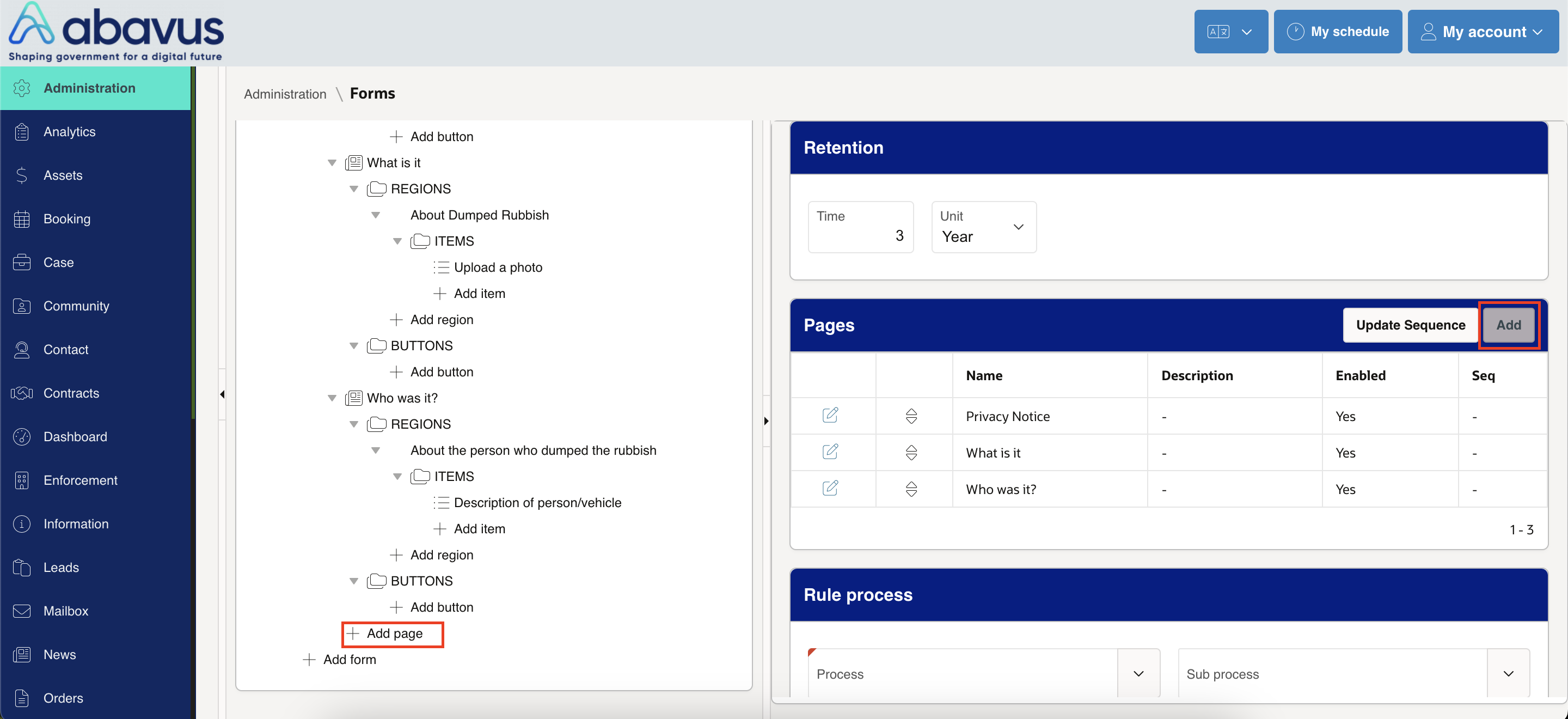Click the News newspaper icon

(x=22, y=655)
